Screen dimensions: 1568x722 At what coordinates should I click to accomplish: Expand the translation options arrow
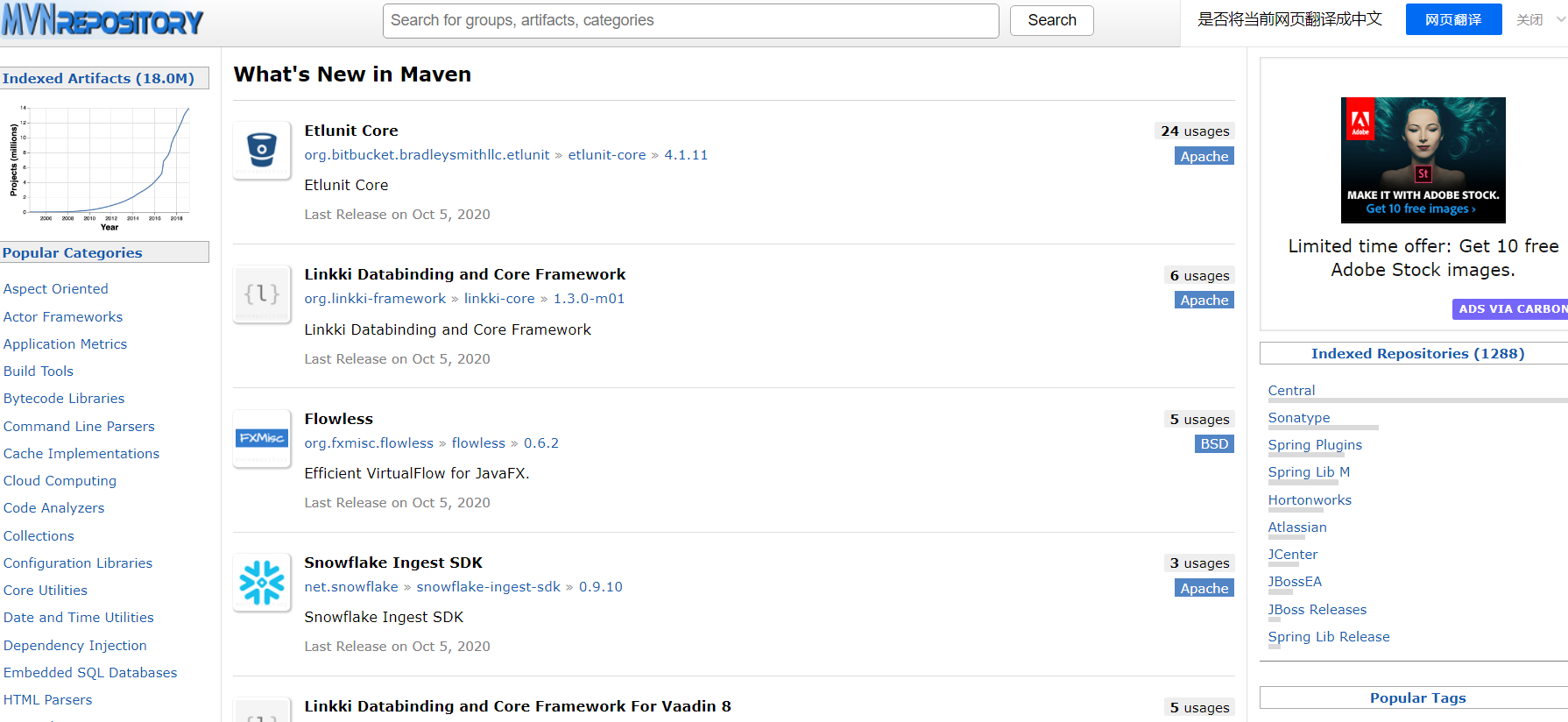tap(1560, 19)
